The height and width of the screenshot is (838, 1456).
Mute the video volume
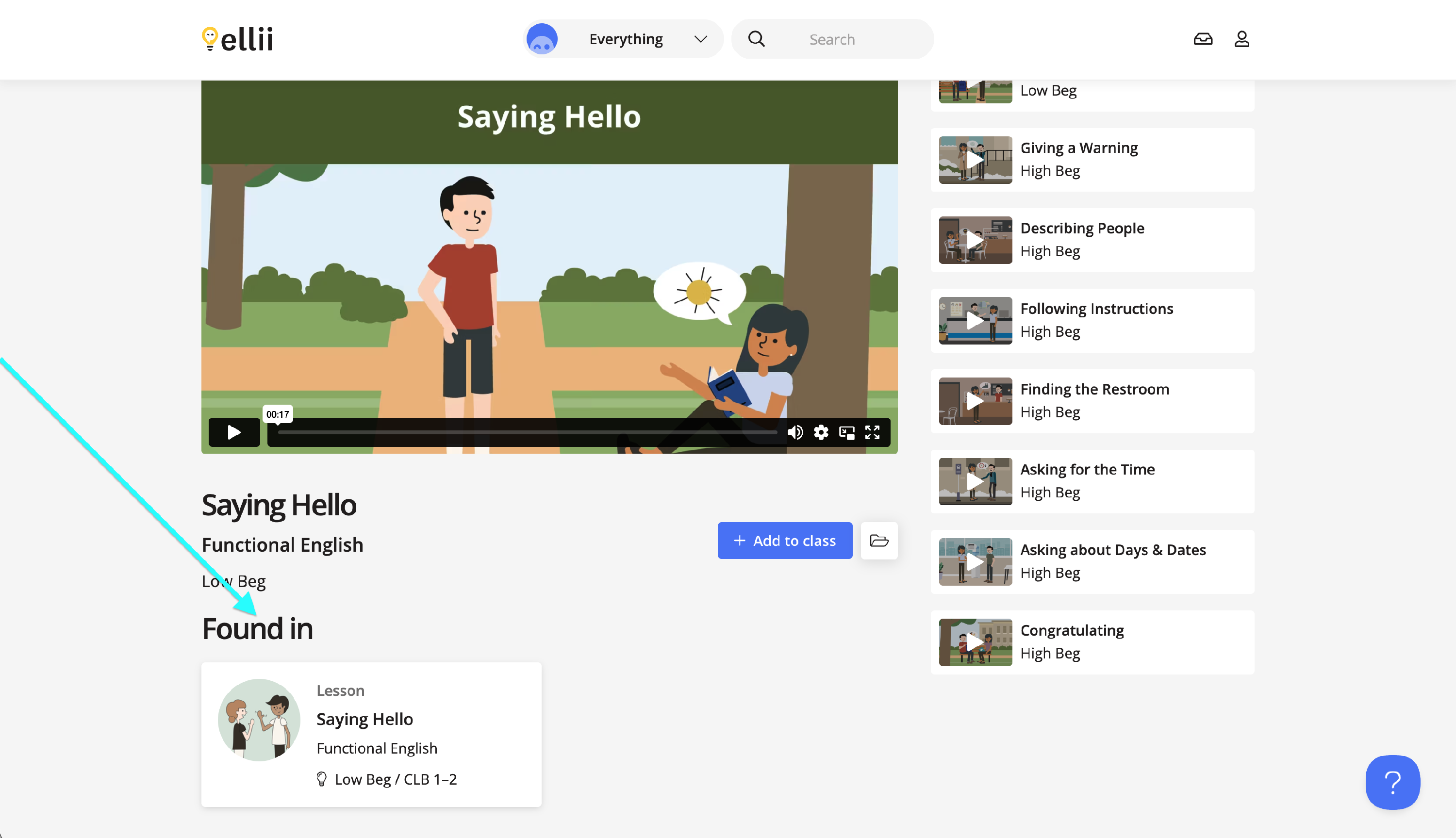pos(795,432)
